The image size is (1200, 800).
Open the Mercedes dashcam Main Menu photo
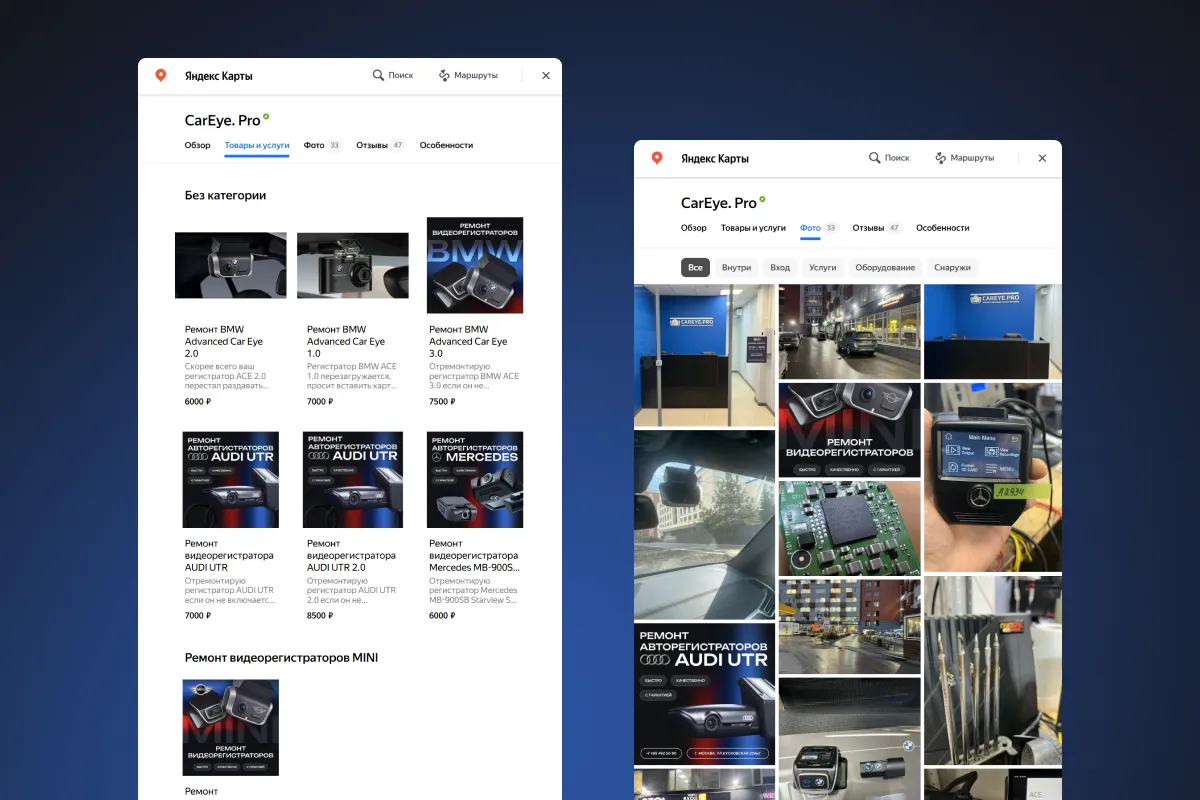pos(993,476)
